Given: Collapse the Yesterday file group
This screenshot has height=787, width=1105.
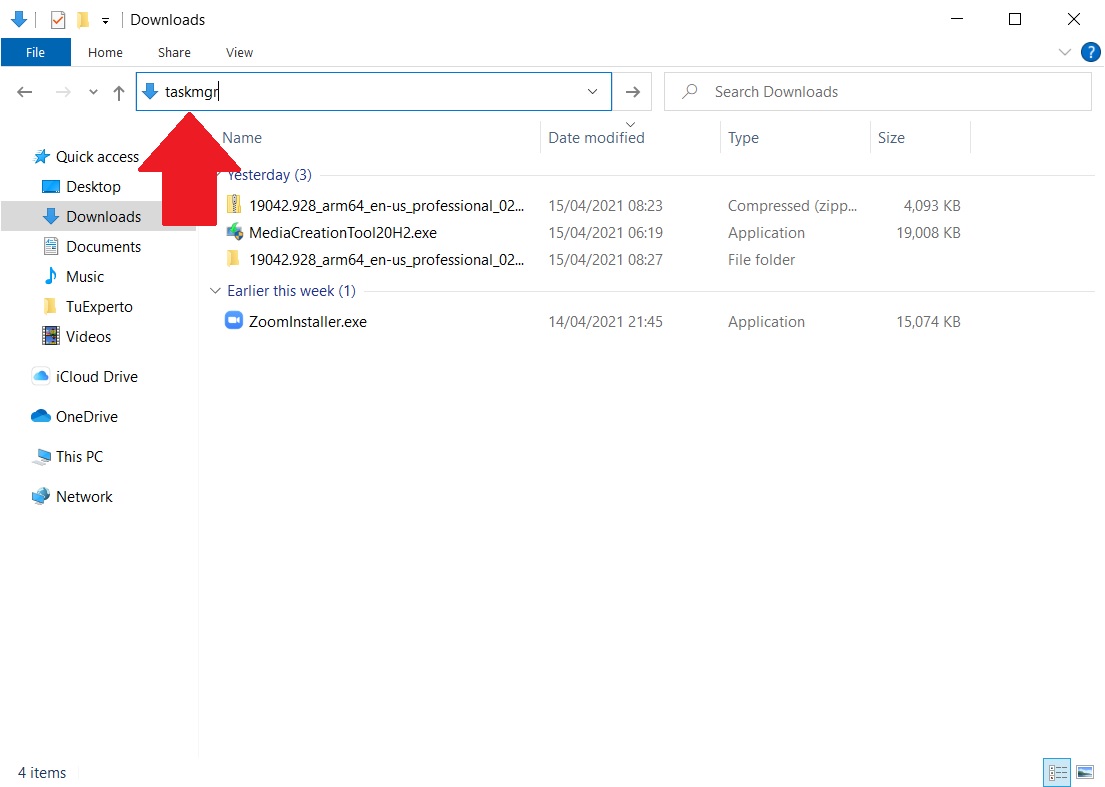Looking at the screenshot, I should point(215,175).
